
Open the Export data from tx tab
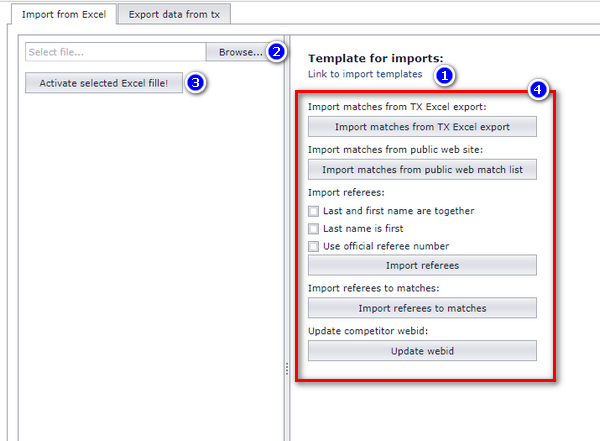(174, 15)
